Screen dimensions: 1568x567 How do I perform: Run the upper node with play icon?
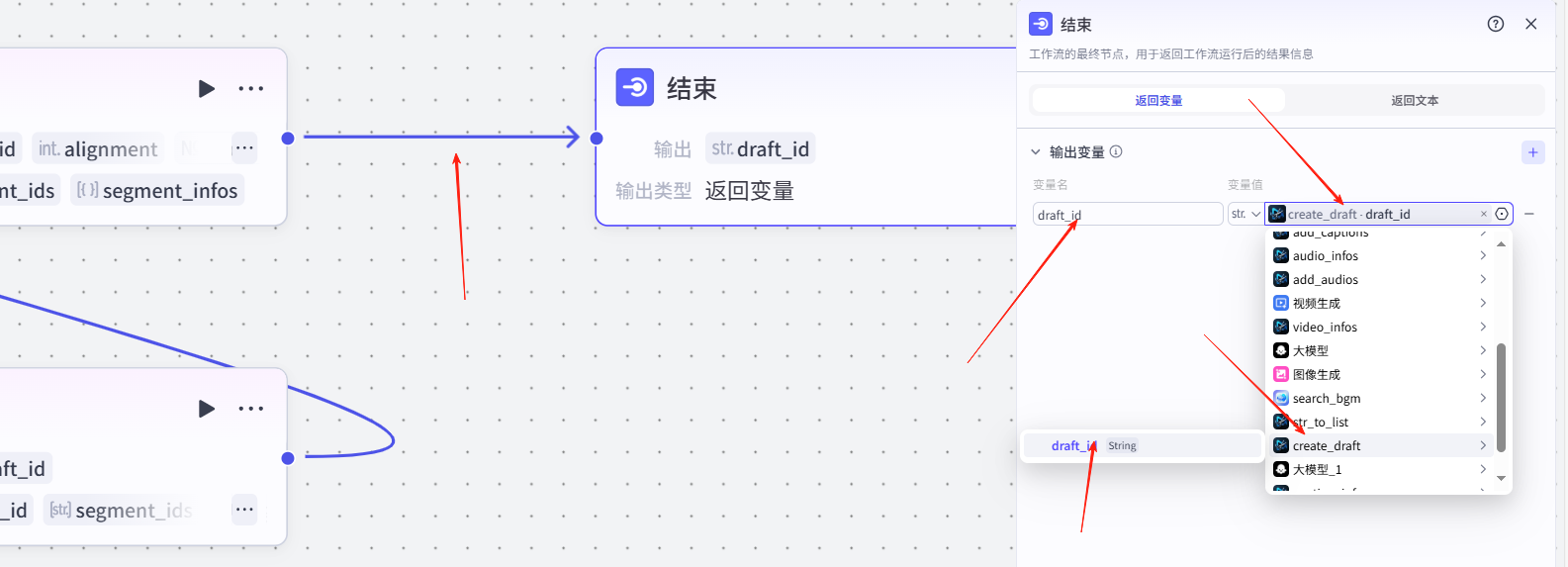pyautogui.click(x=206, y=89)
